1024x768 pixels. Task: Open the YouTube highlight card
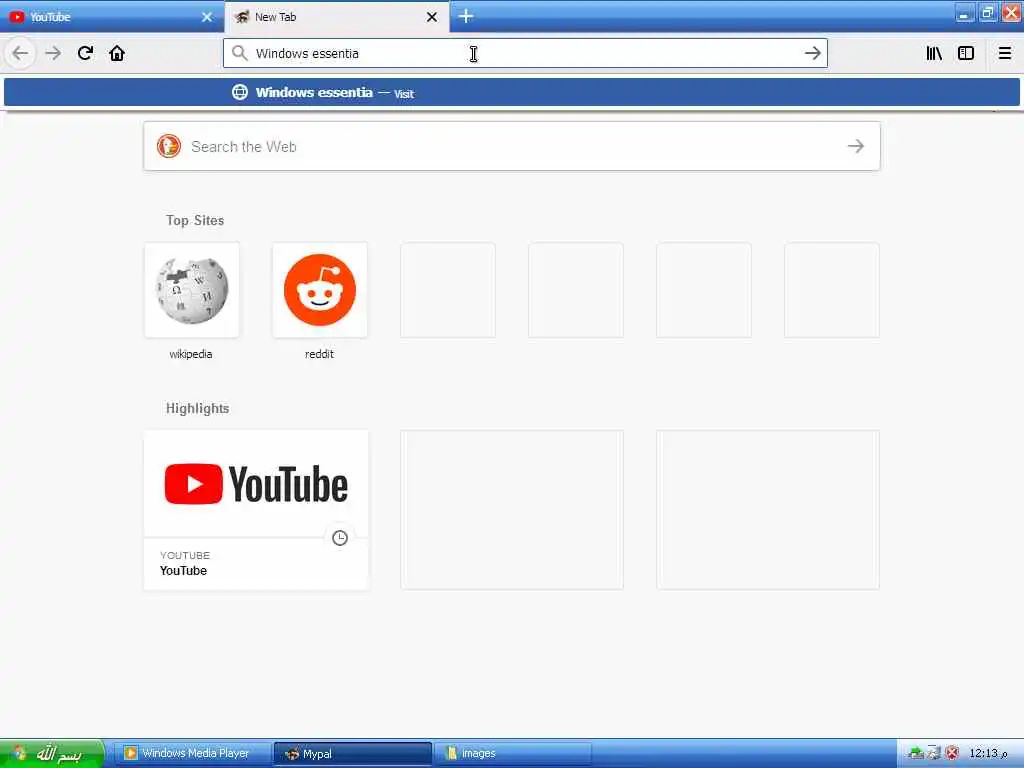point(256,510)
